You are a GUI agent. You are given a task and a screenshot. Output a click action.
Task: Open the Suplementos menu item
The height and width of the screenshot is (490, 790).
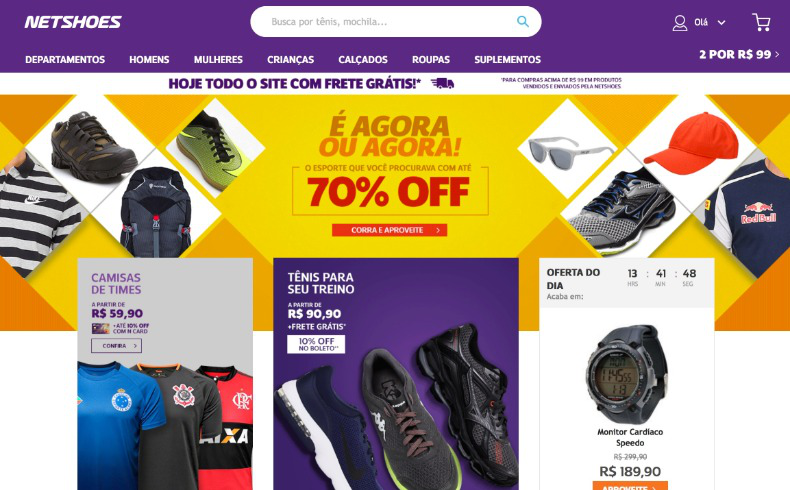[x=507, y=59]
